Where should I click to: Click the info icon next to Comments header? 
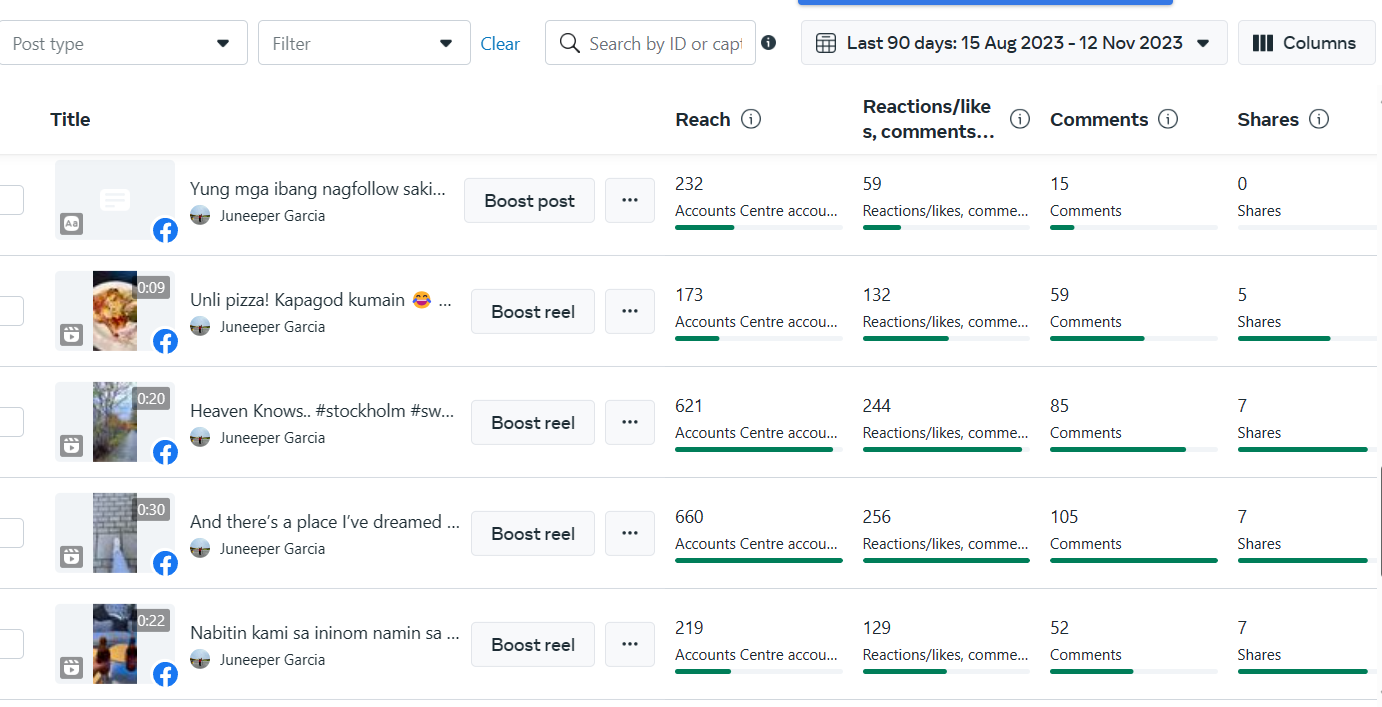(x=1167, y=119)
